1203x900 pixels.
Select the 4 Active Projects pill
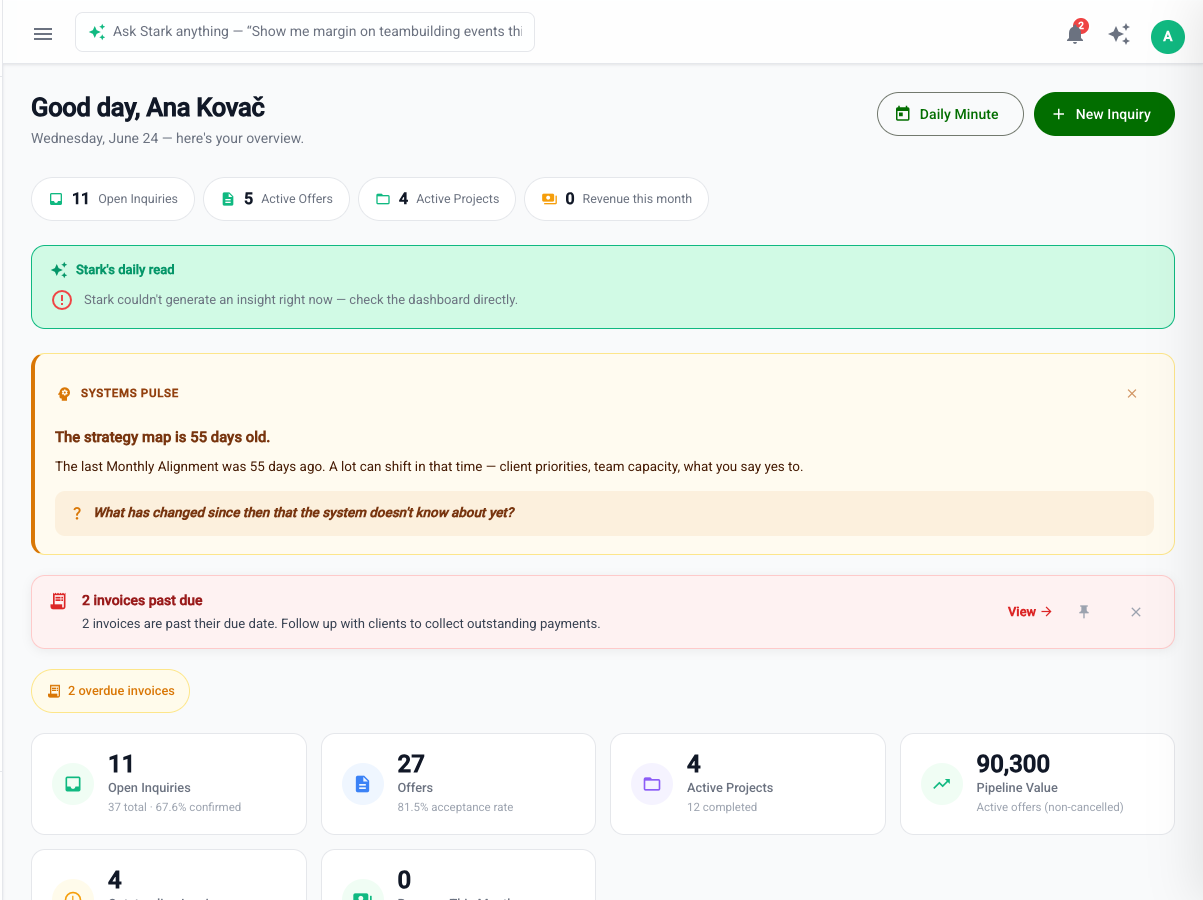click(437, 199)
